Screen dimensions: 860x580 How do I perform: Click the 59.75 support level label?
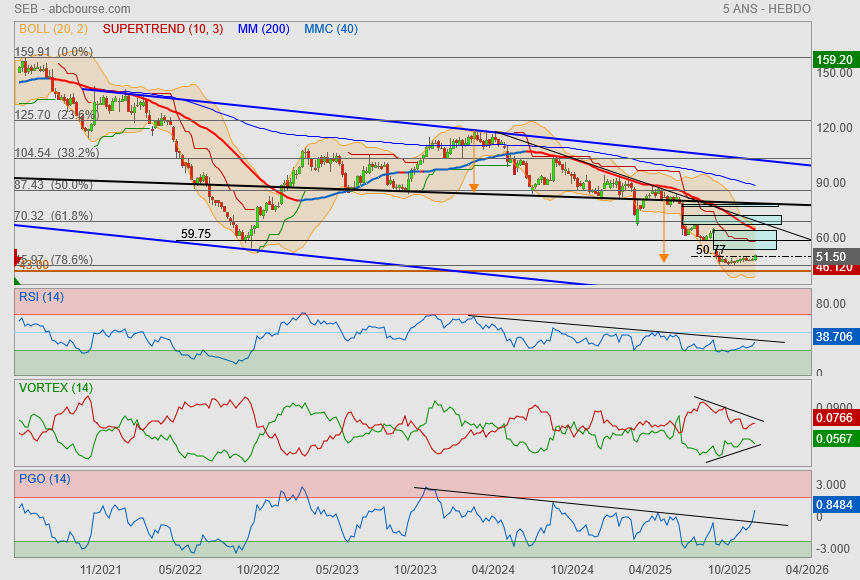coord(195,234)
